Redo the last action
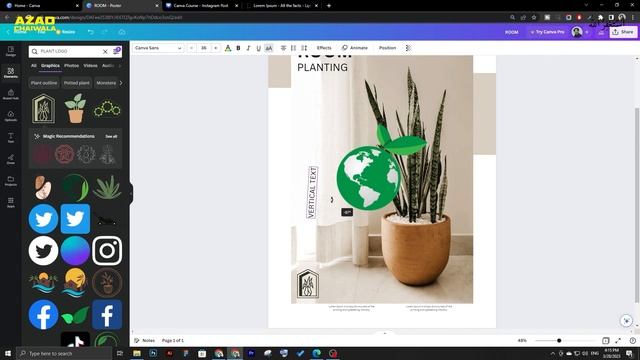The image size is (640, 360). pos(105,32)
